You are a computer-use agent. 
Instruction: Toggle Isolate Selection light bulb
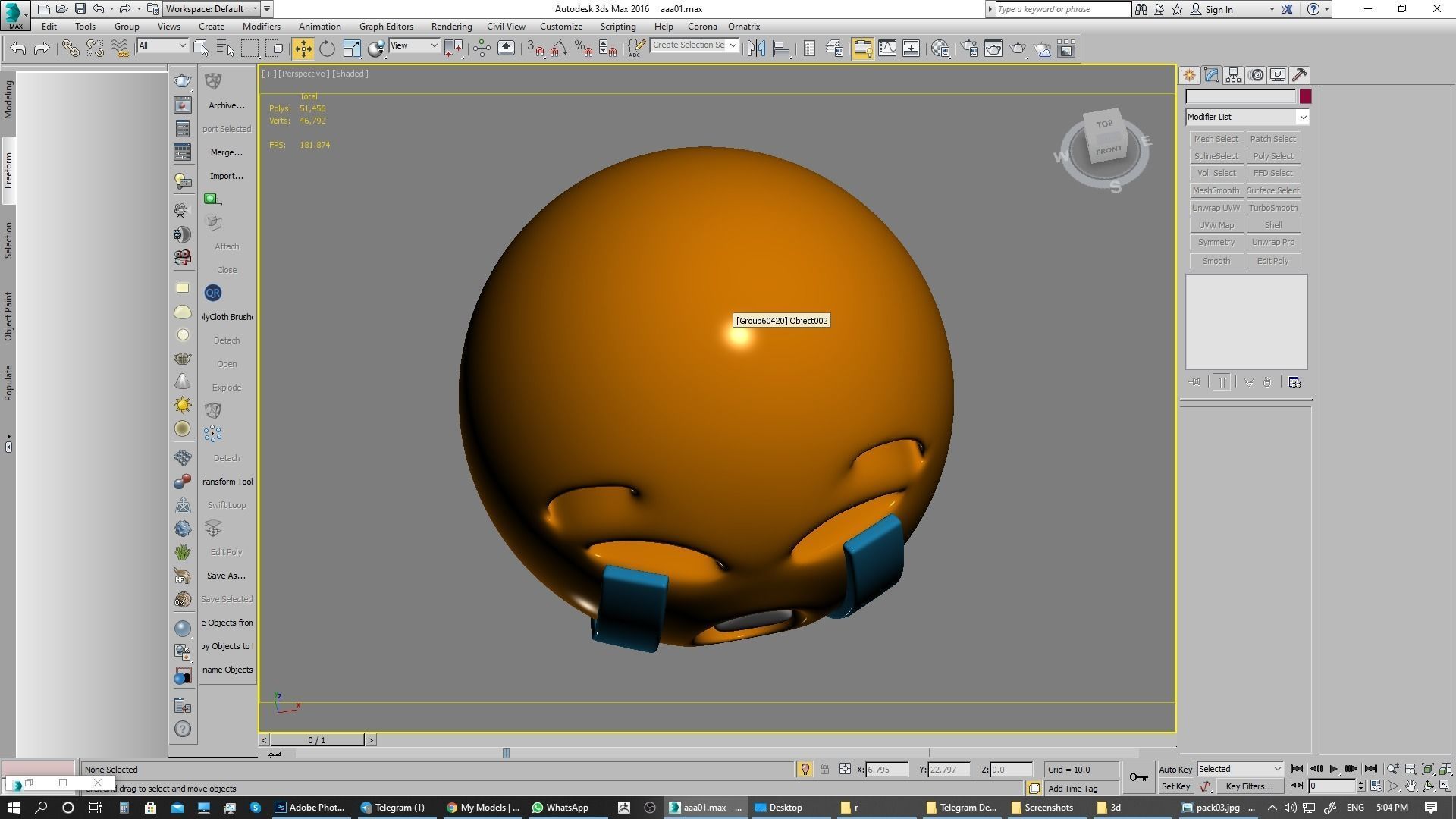pyautogui.click(x=805, y=769)
